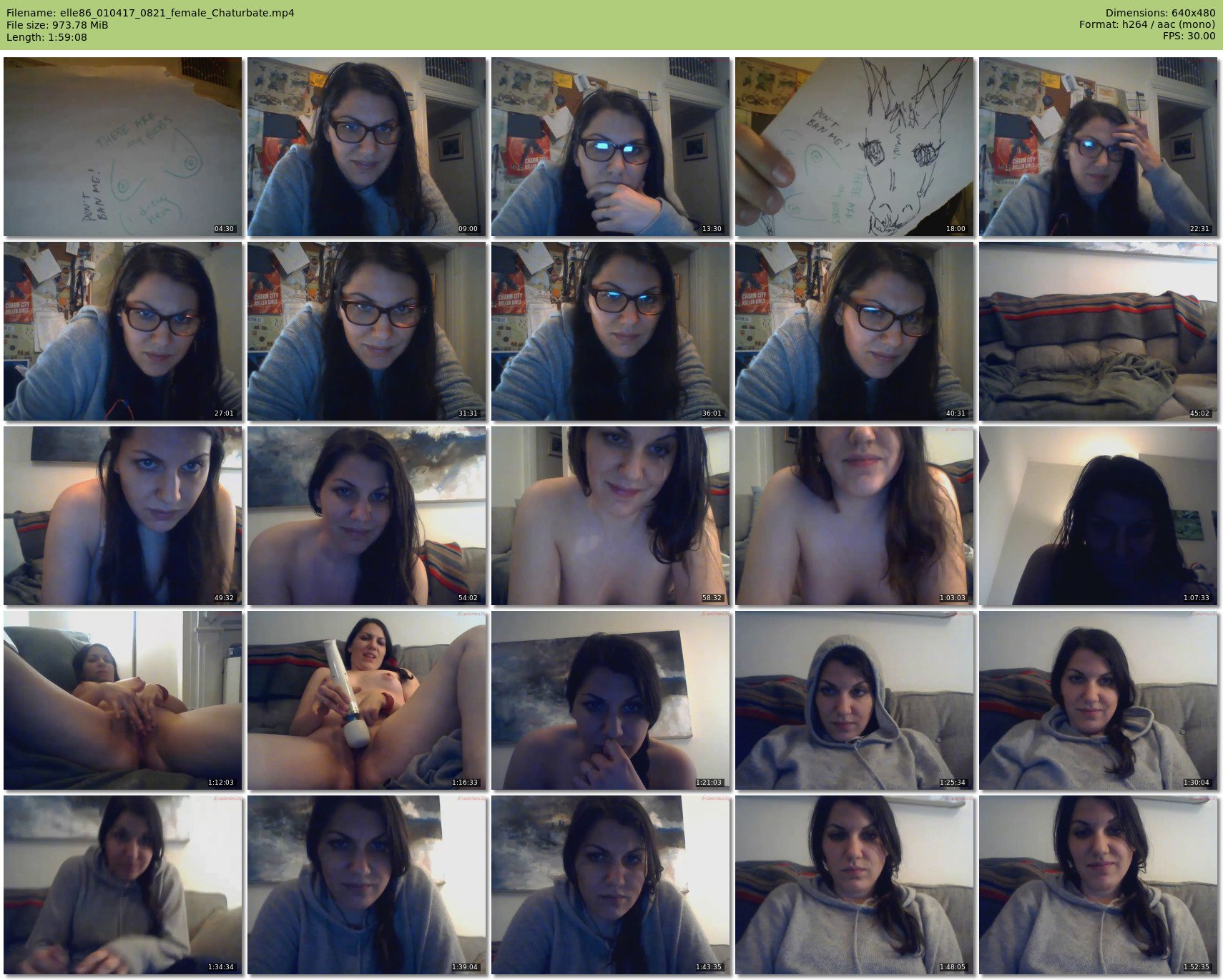This screenshot has height=980, width=1223.
Task: Select the thumbnail marked 13:30
Action: [x=610, y=147]
